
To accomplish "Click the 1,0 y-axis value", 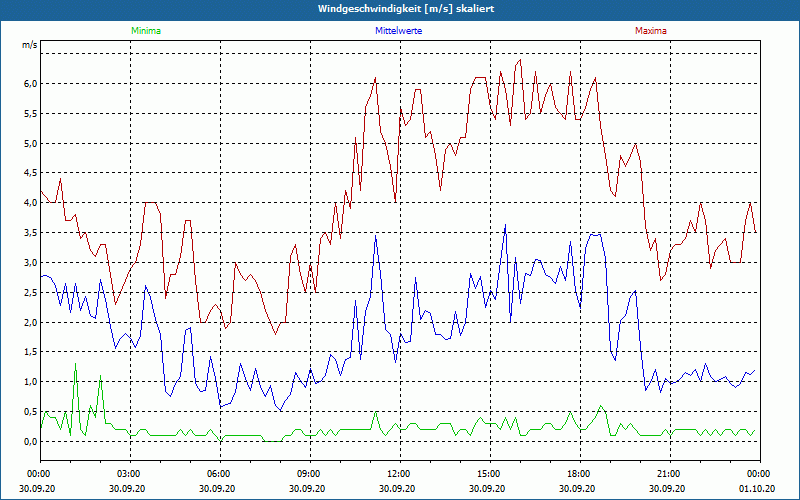I will [x=30, y=382].
